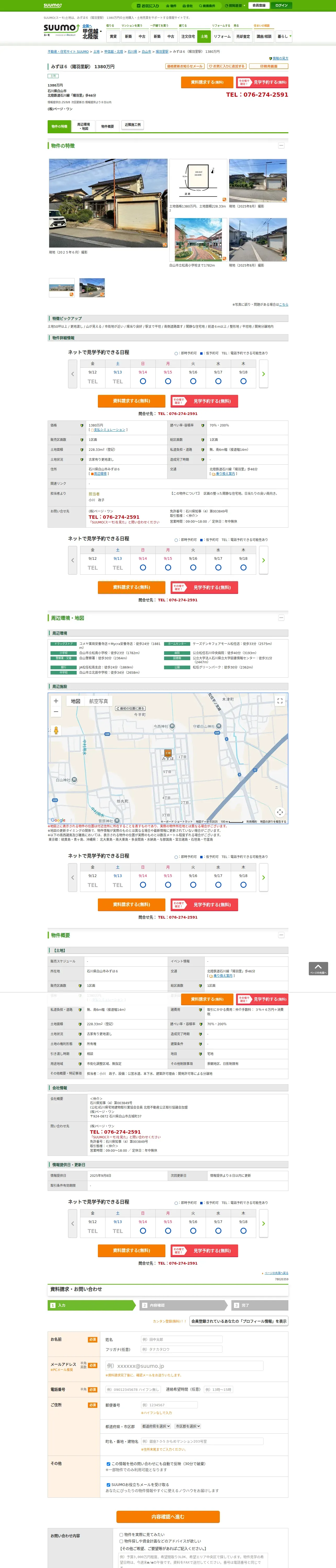Open 売却査定 in the main navigation
Viewport: 336px width, 1568px height.
point(243,37)
